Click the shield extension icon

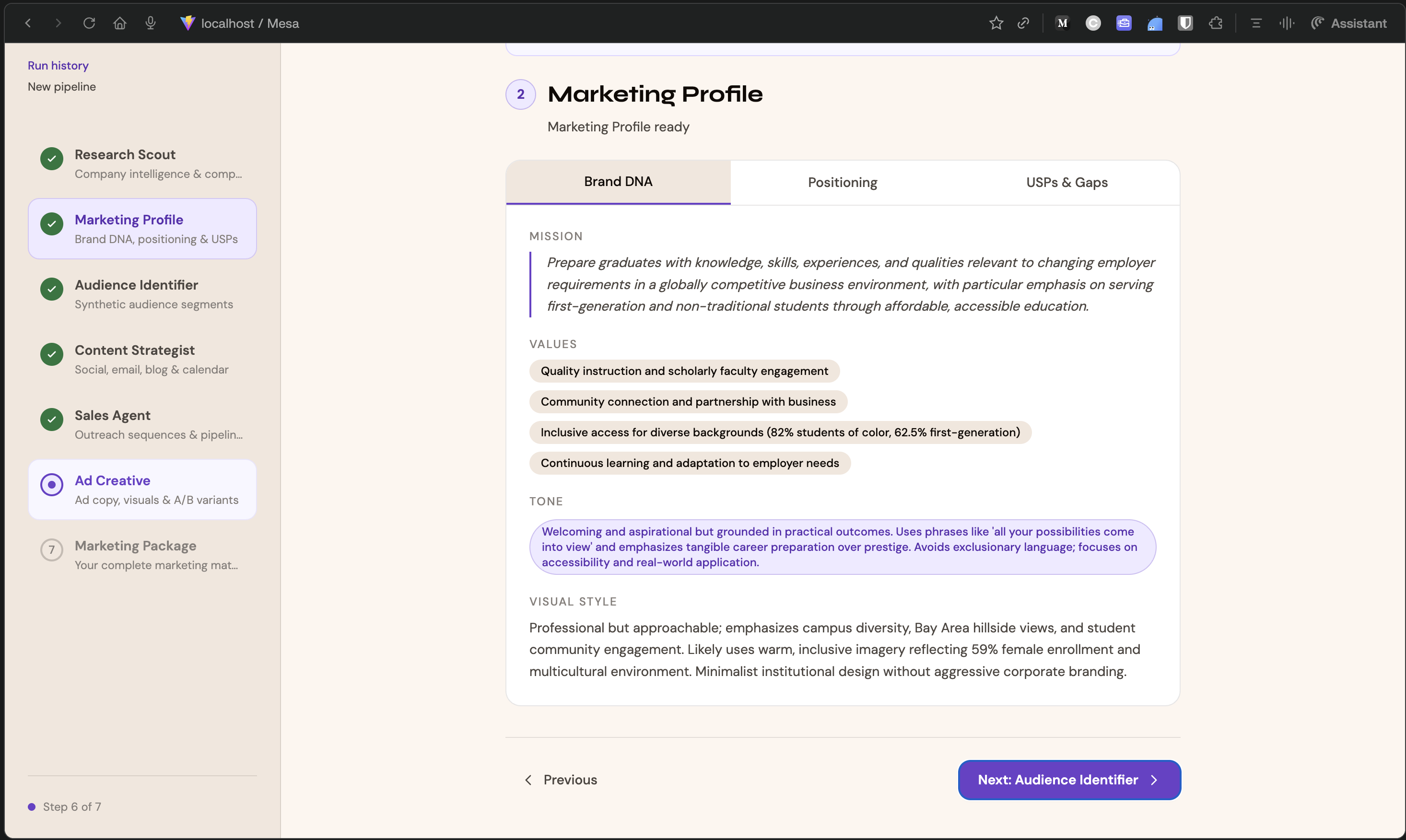pos(1184,23)
